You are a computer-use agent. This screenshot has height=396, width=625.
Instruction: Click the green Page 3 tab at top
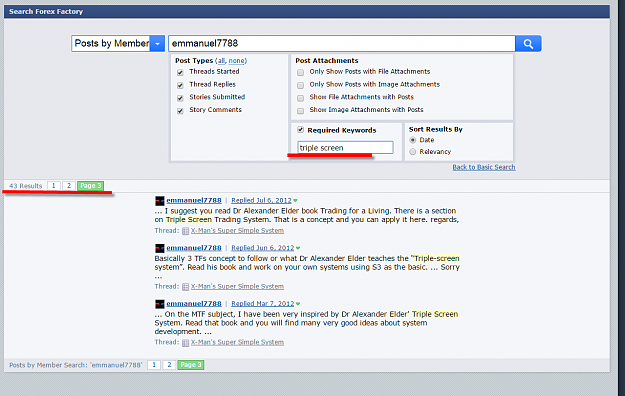pyautogui.click(x=90, y=186)
